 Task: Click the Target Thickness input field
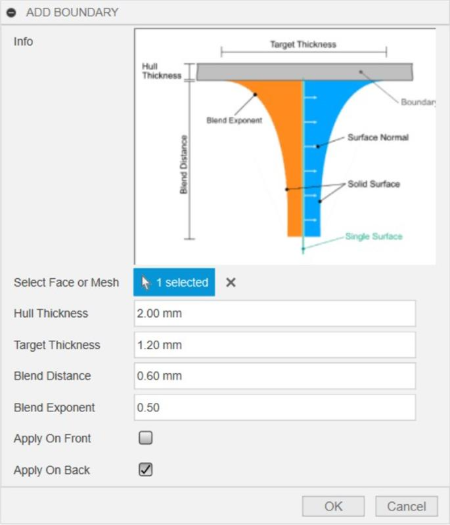click(275, 345)
